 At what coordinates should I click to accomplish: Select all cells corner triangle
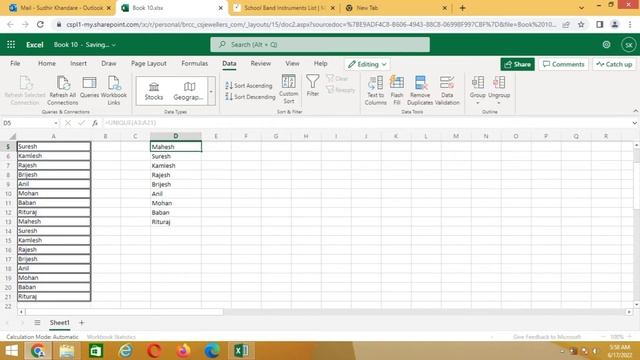click(12, 136)
